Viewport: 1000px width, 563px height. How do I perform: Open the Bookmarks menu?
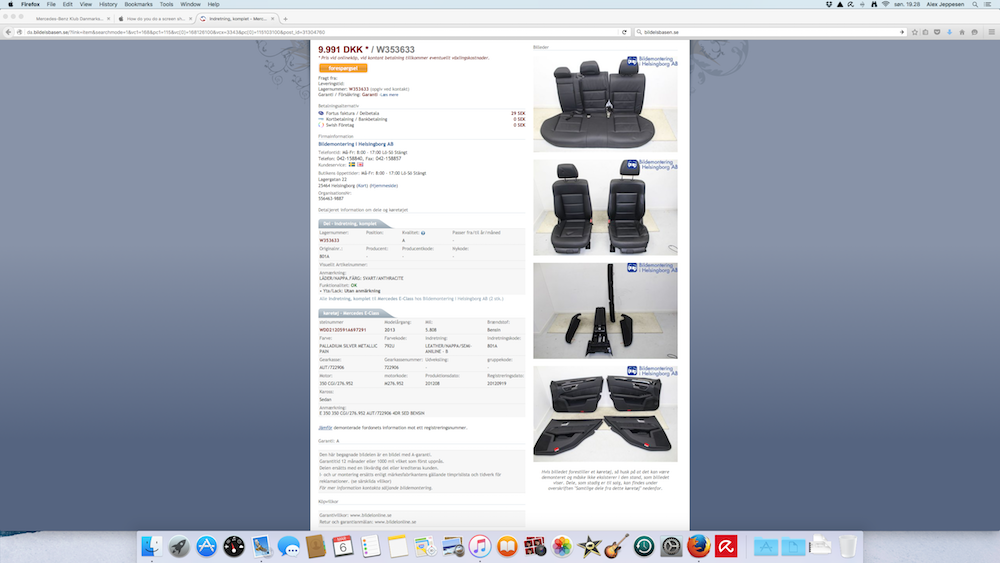coord(138,4)
